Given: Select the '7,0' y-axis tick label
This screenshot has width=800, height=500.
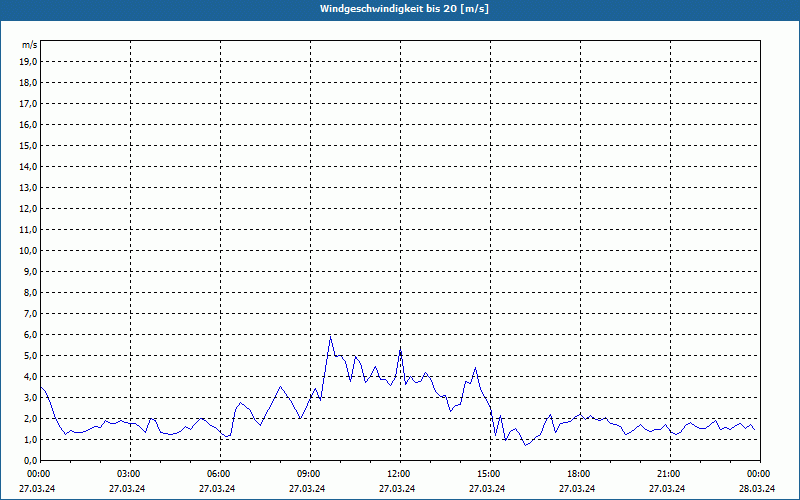Looking at the screenshot, I should point(30,313).
